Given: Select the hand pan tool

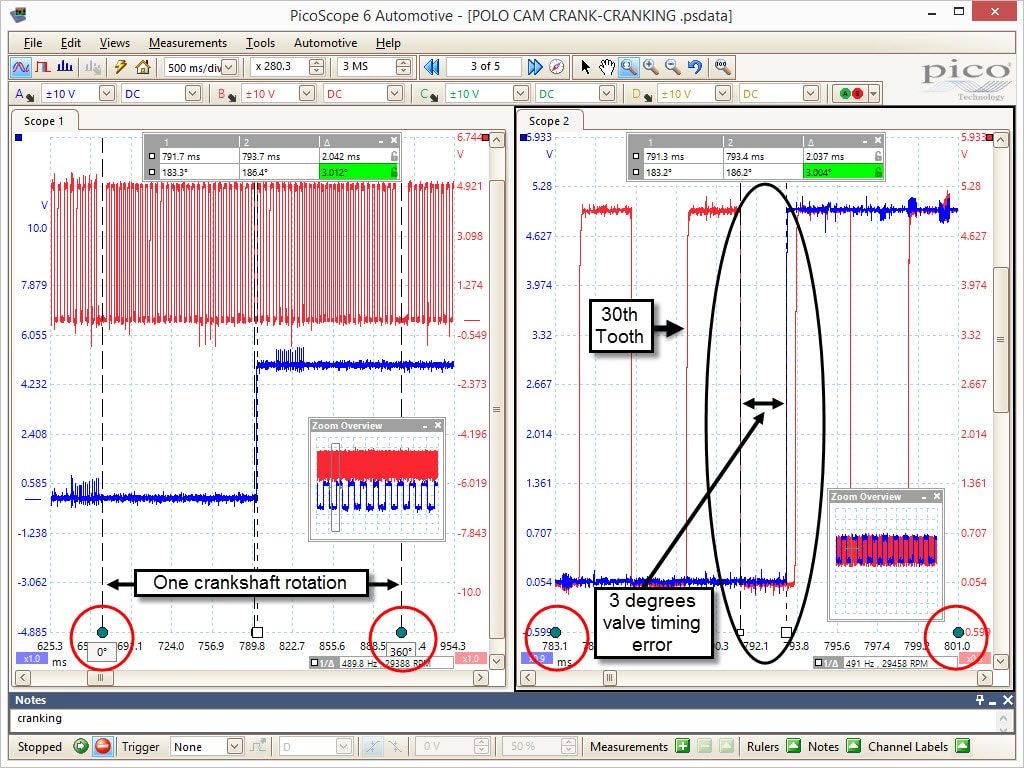Looking at the screenshot, I should [x=607, y=67].
